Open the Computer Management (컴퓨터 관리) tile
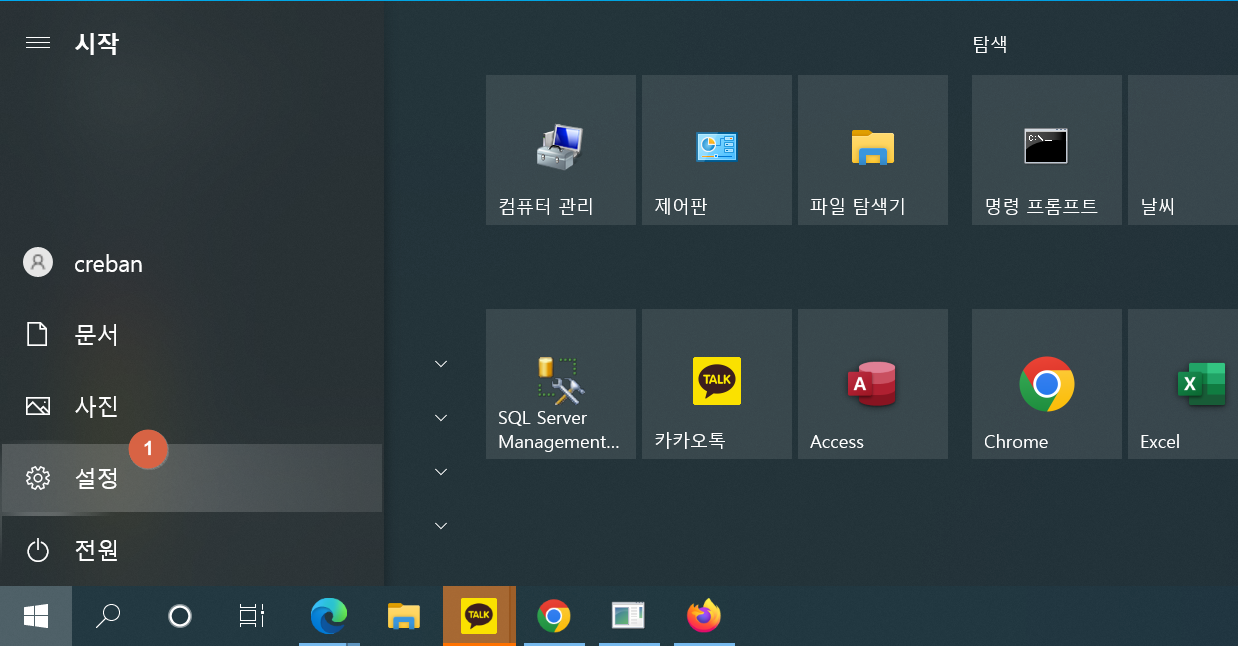Screen dimensions: 1238x646 [561, 150]
